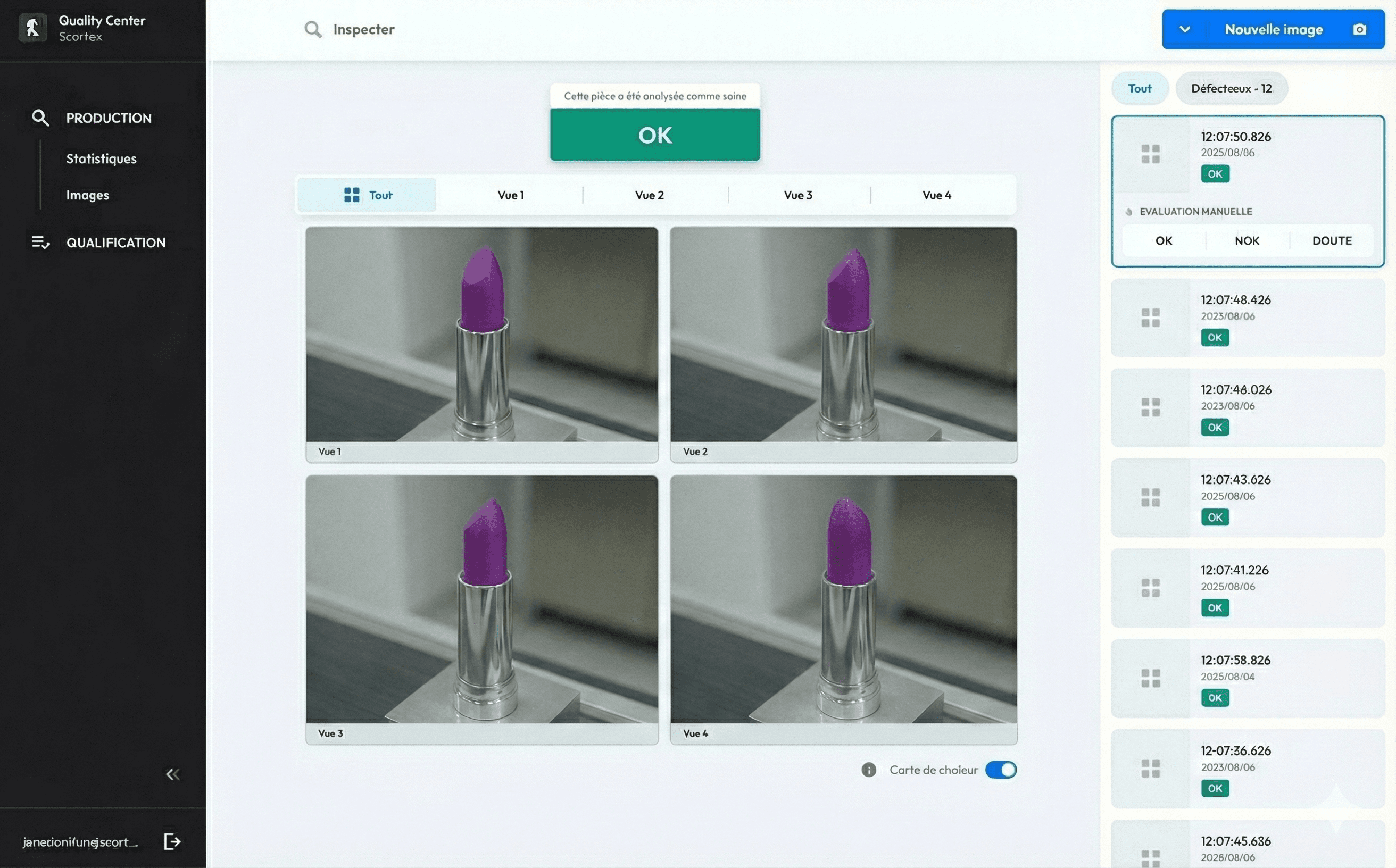Toggle the Carte de chaleur switch
This screenshot has height=868, width=1396.
pyautogui.click(x=1000, y=770)
